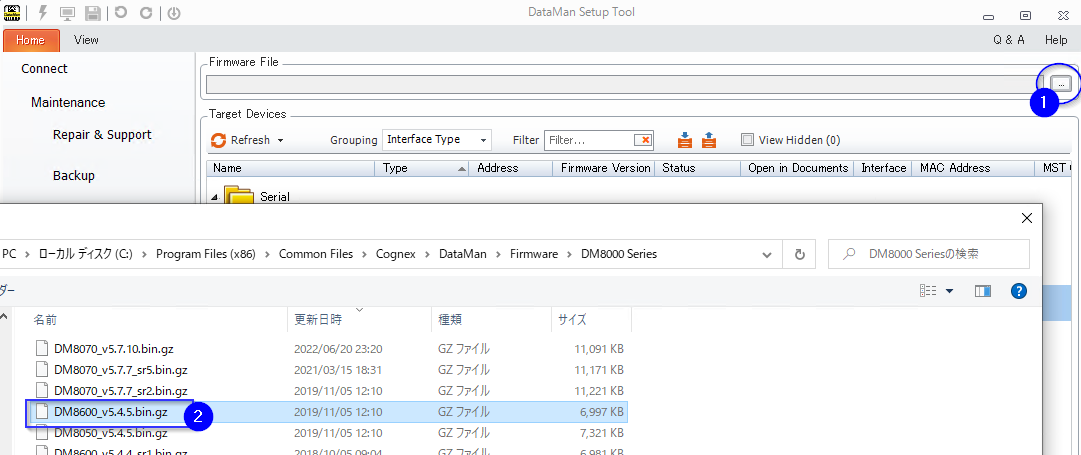Click the floppy disk save icon
The image size is (1081, 455).
(92, 13)
